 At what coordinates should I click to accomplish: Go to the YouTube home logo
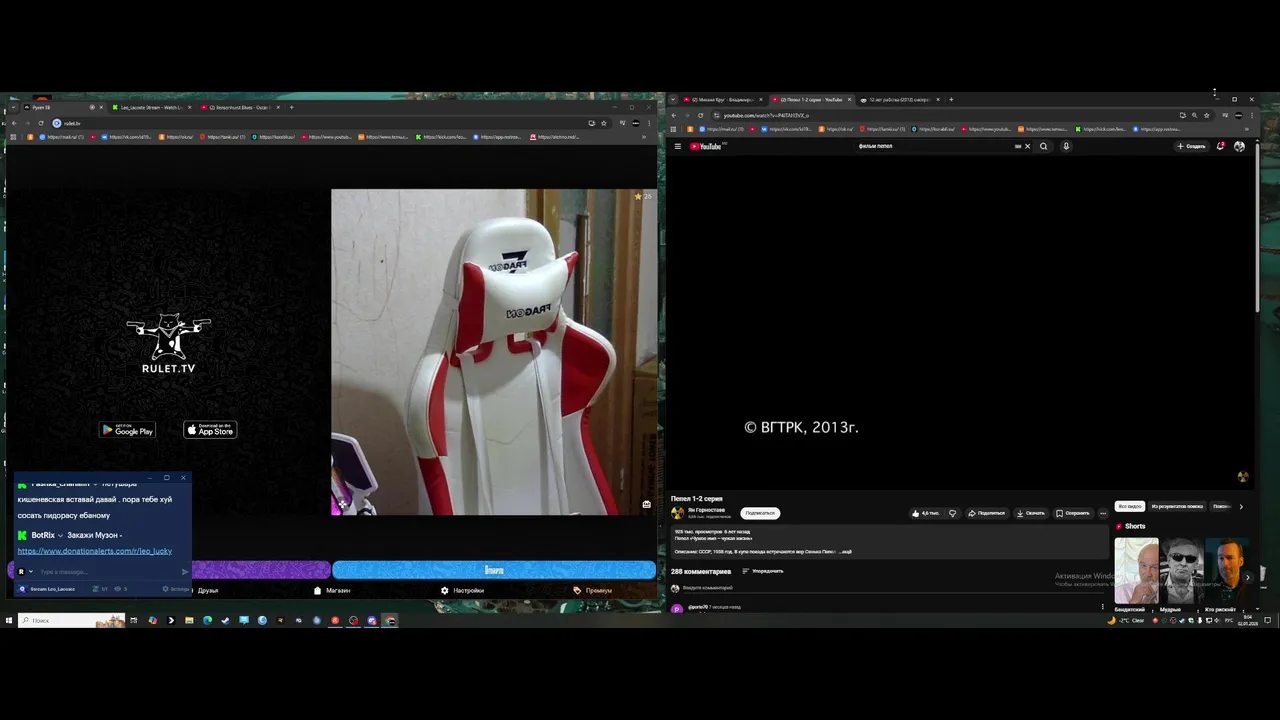point(706,146)
